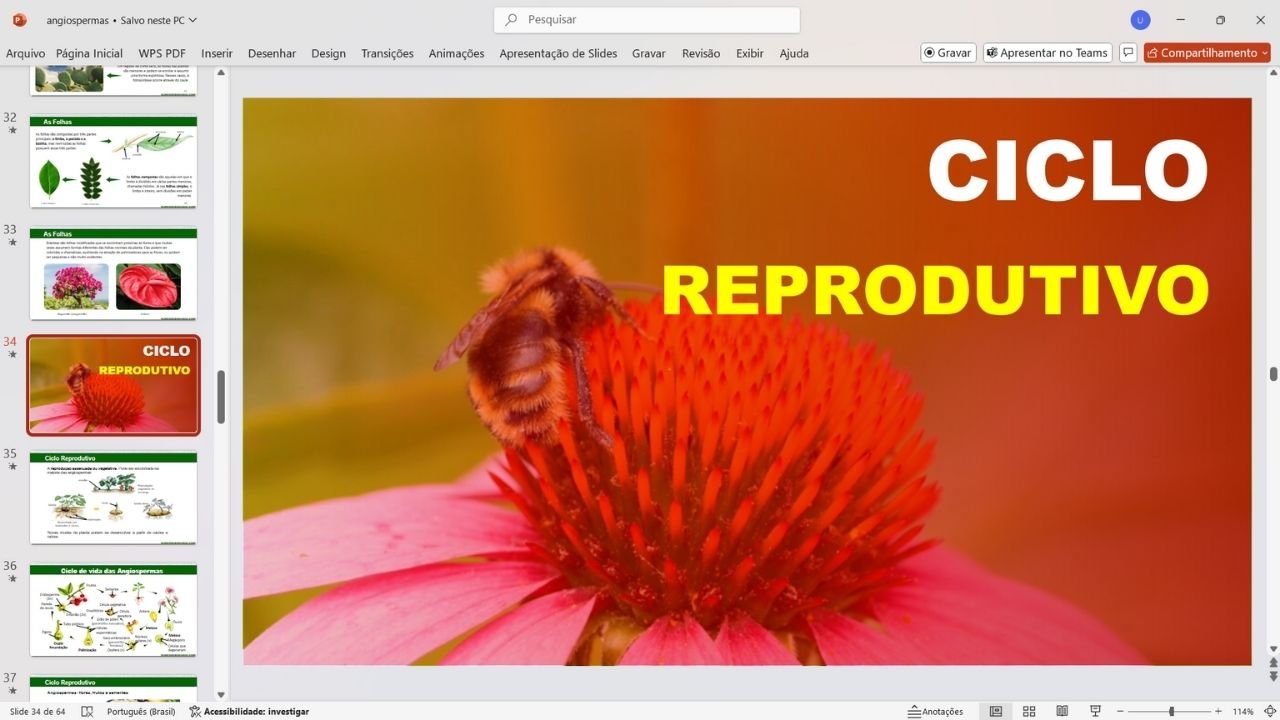This screenshot has height=720, width=1280.
Task: Click the slide editor scrollbar handle
Action: 1273,374
